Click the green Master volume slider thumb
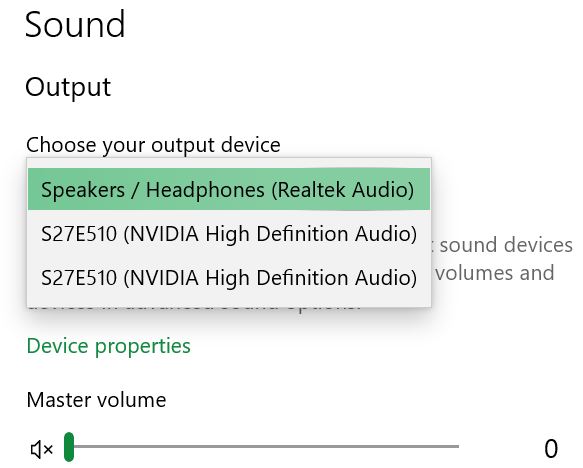Image resolution: width=583 pixels, height=468 pixels. 69,446
